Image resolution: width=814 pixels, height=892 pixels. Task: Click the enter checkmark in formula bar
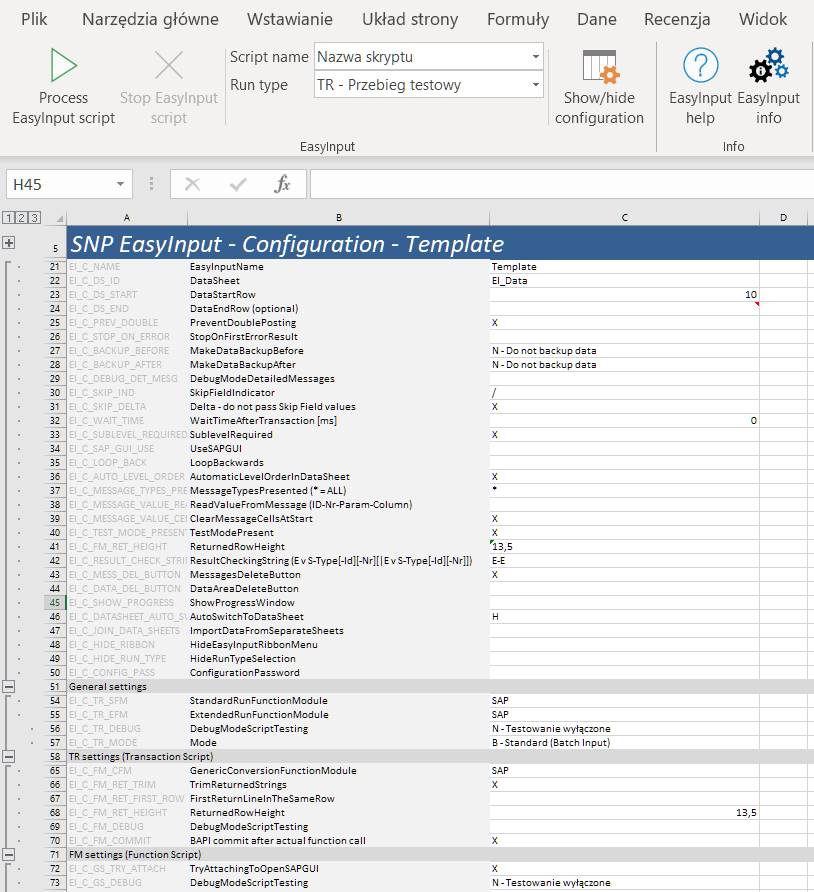click(238, 184)
